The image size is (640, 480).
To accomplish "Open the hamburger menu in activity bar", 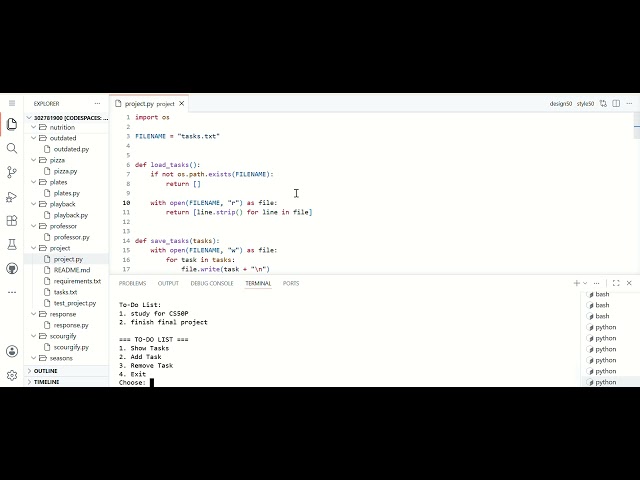I will pos(12,103).
